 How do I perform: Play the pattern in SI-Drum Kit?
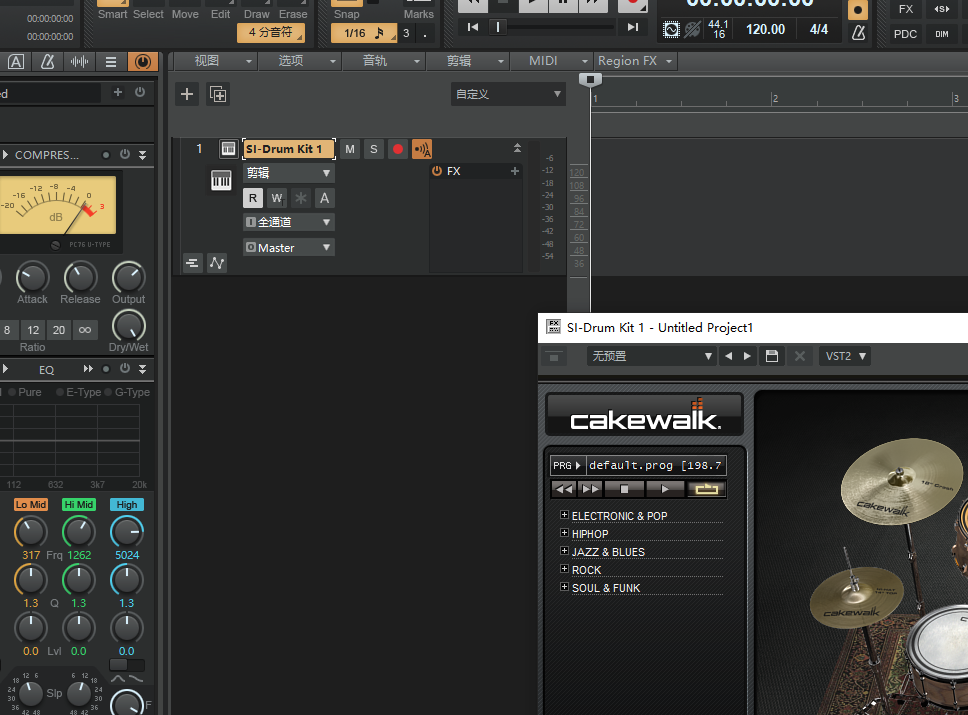coord(665,489)
